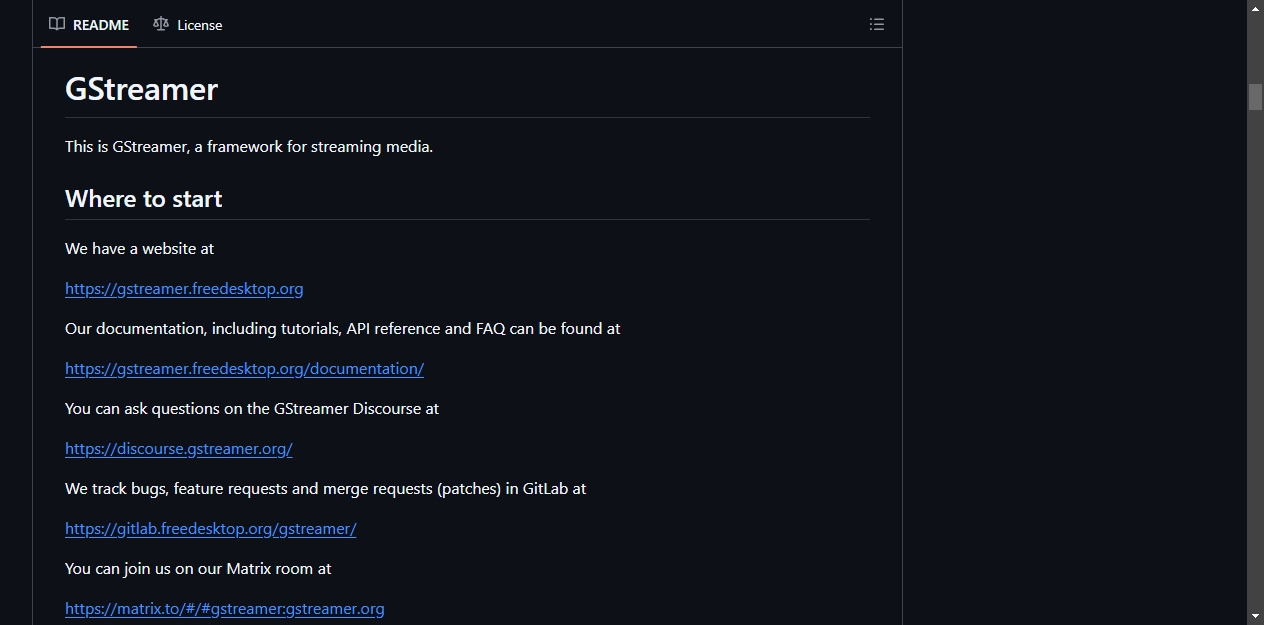Click text "This is GStreamer, a framework for streaming media."

point(249,147)
